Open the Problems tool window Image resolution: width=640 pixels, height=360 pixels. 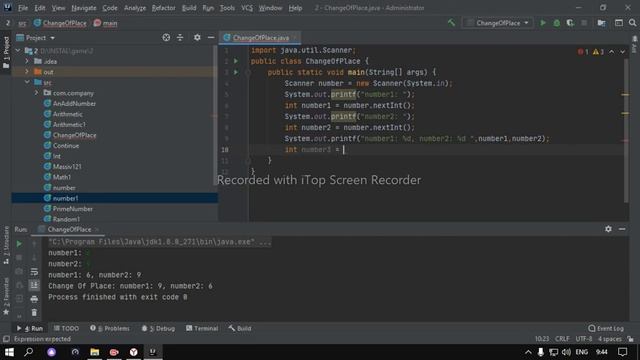[110, 328]
